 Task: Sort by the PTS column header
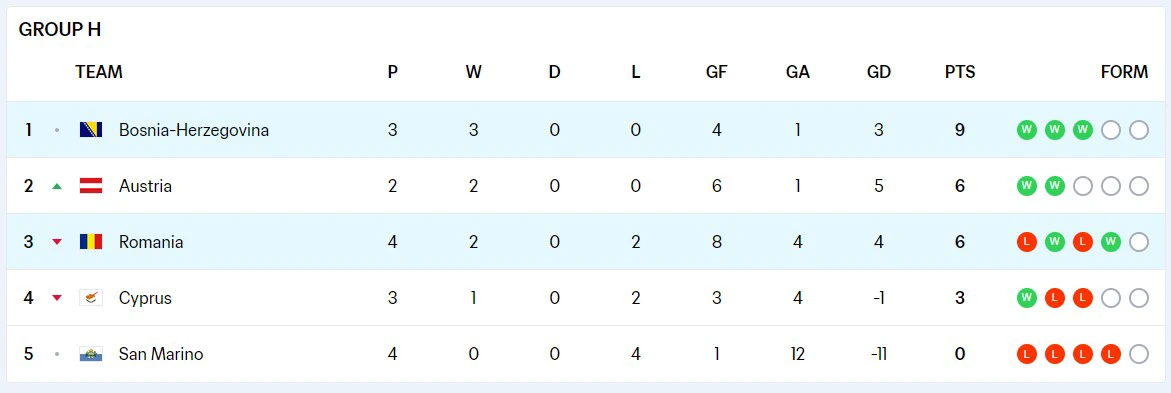[x=960, y=72]
